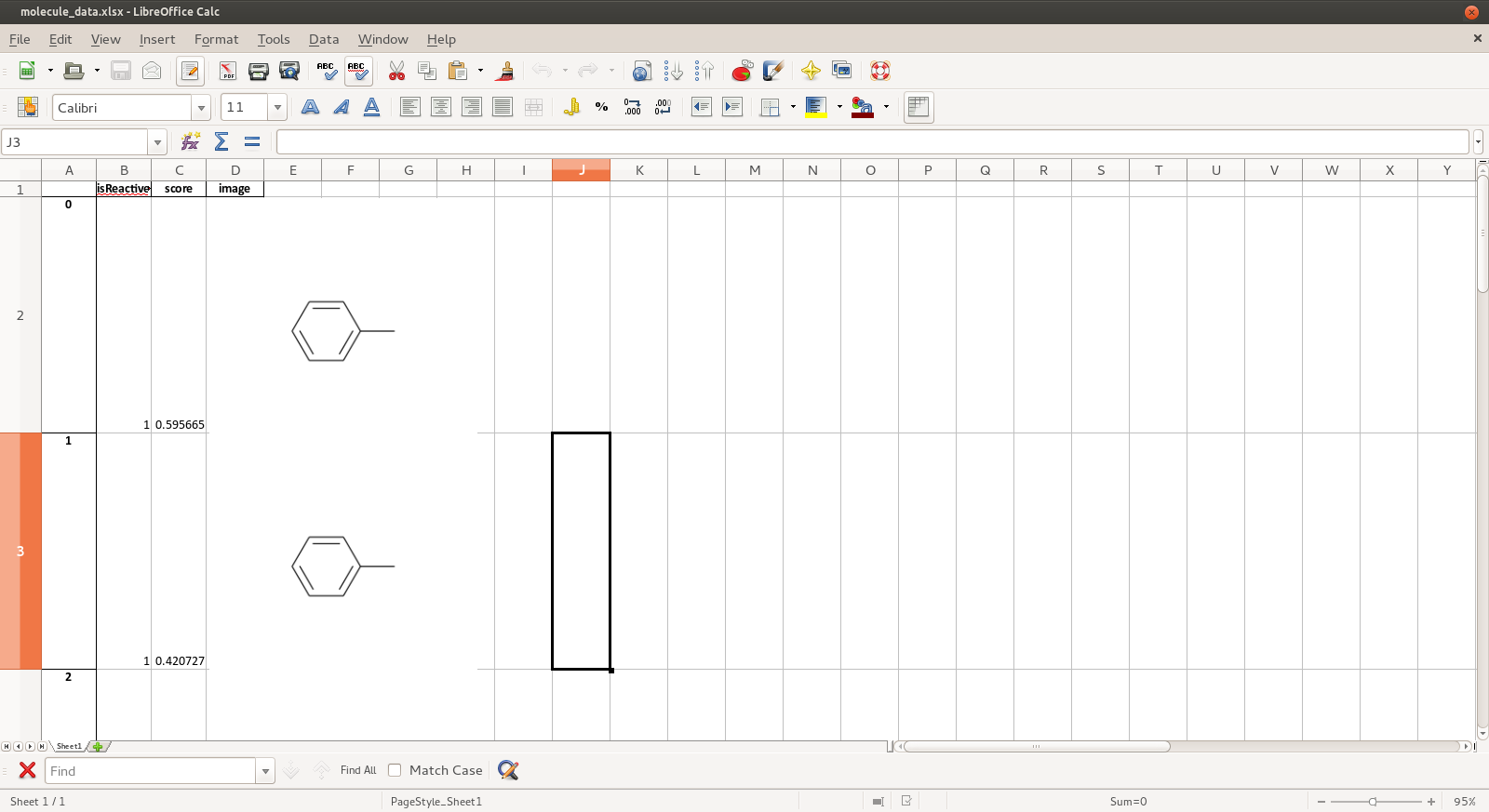This screenshot has width=1489, height=812.
Task: Toggle AutoSpellcheck on or off
Action: (x=358, y=71)
